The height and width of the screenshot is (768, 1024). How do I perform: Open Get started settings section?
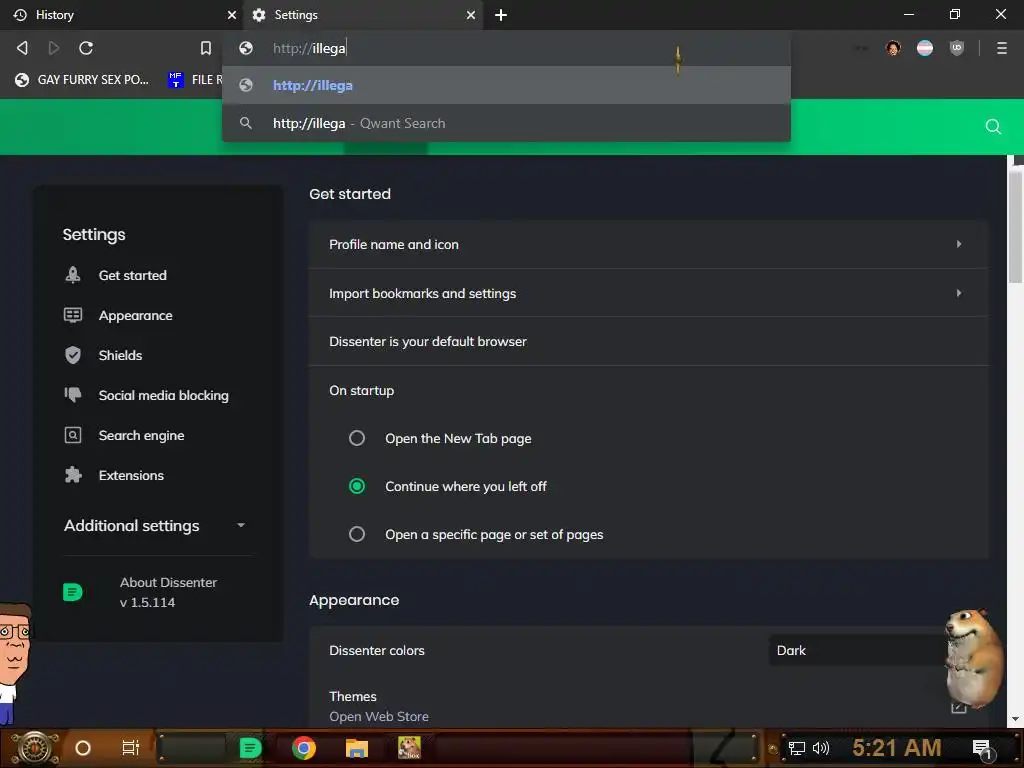[x=133, y=275]
